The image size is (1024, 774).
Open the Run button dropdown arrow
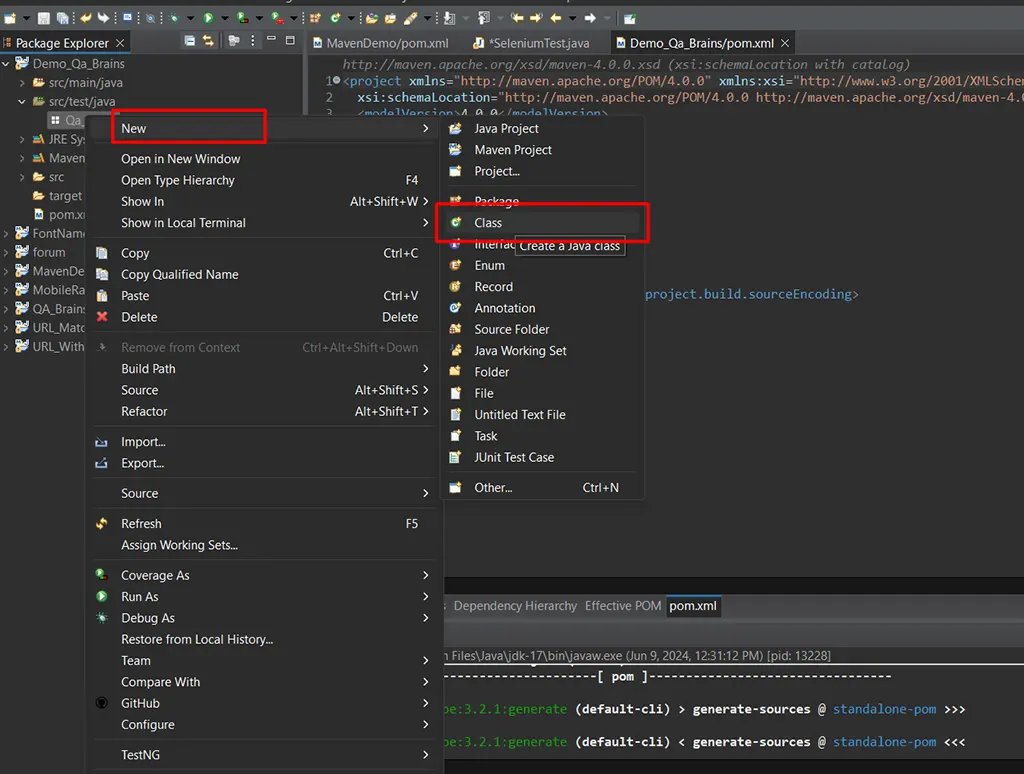[x=223, y=17]
